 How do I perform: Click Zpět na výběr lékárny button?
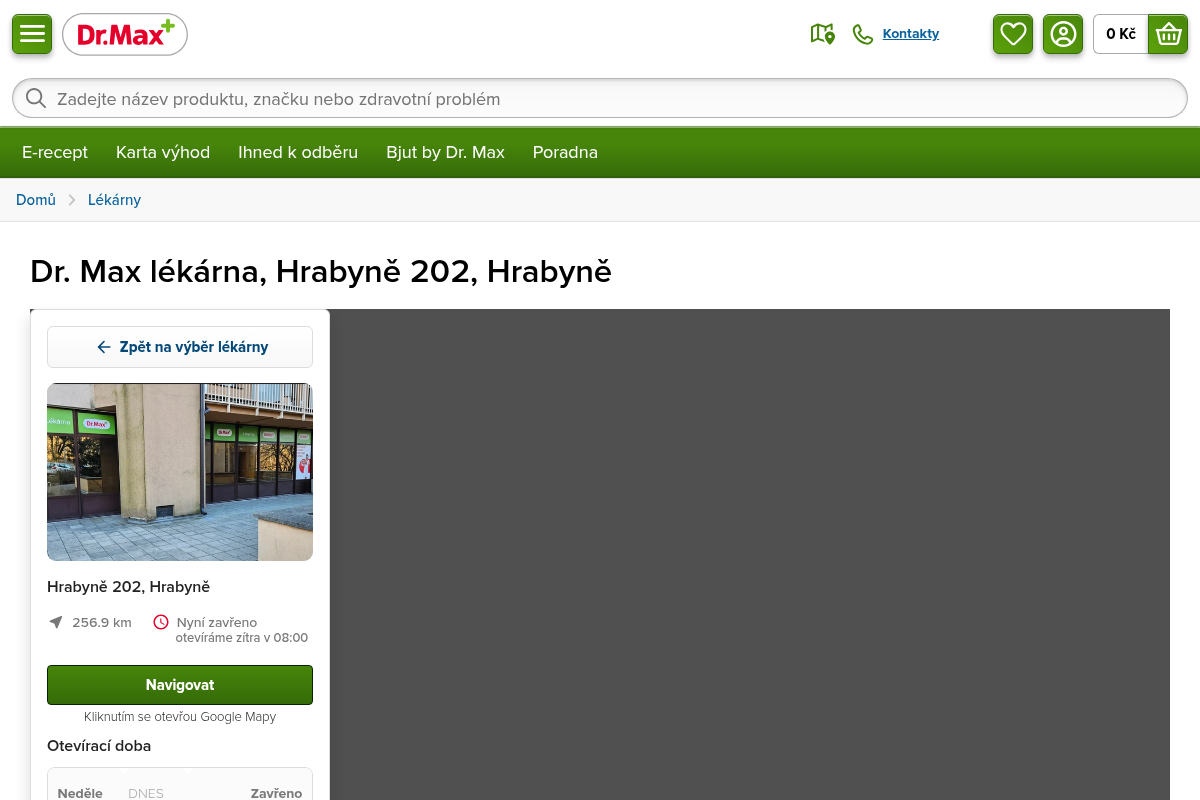(180, 347)
